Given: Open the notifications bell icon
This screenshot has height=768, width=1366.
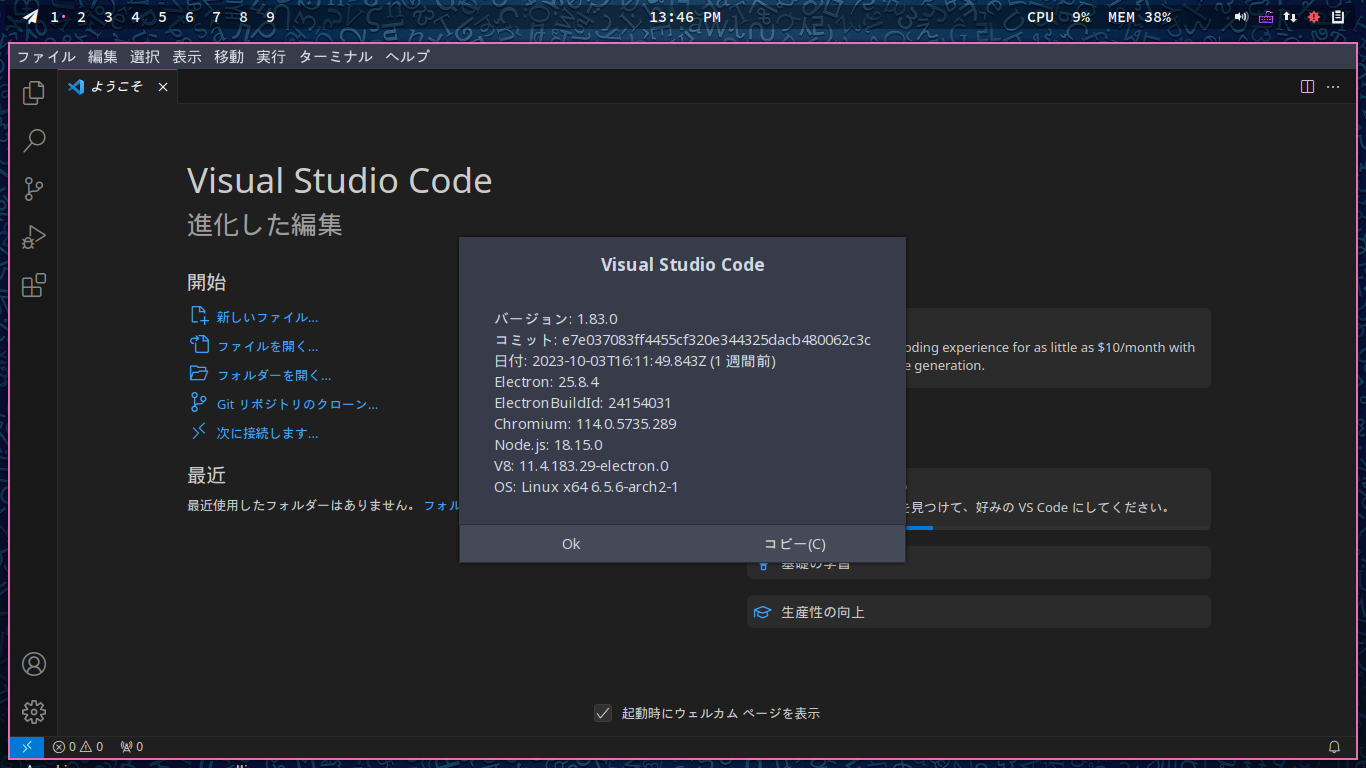Looking at the screenshot, I should click(x=1334, y=747).
